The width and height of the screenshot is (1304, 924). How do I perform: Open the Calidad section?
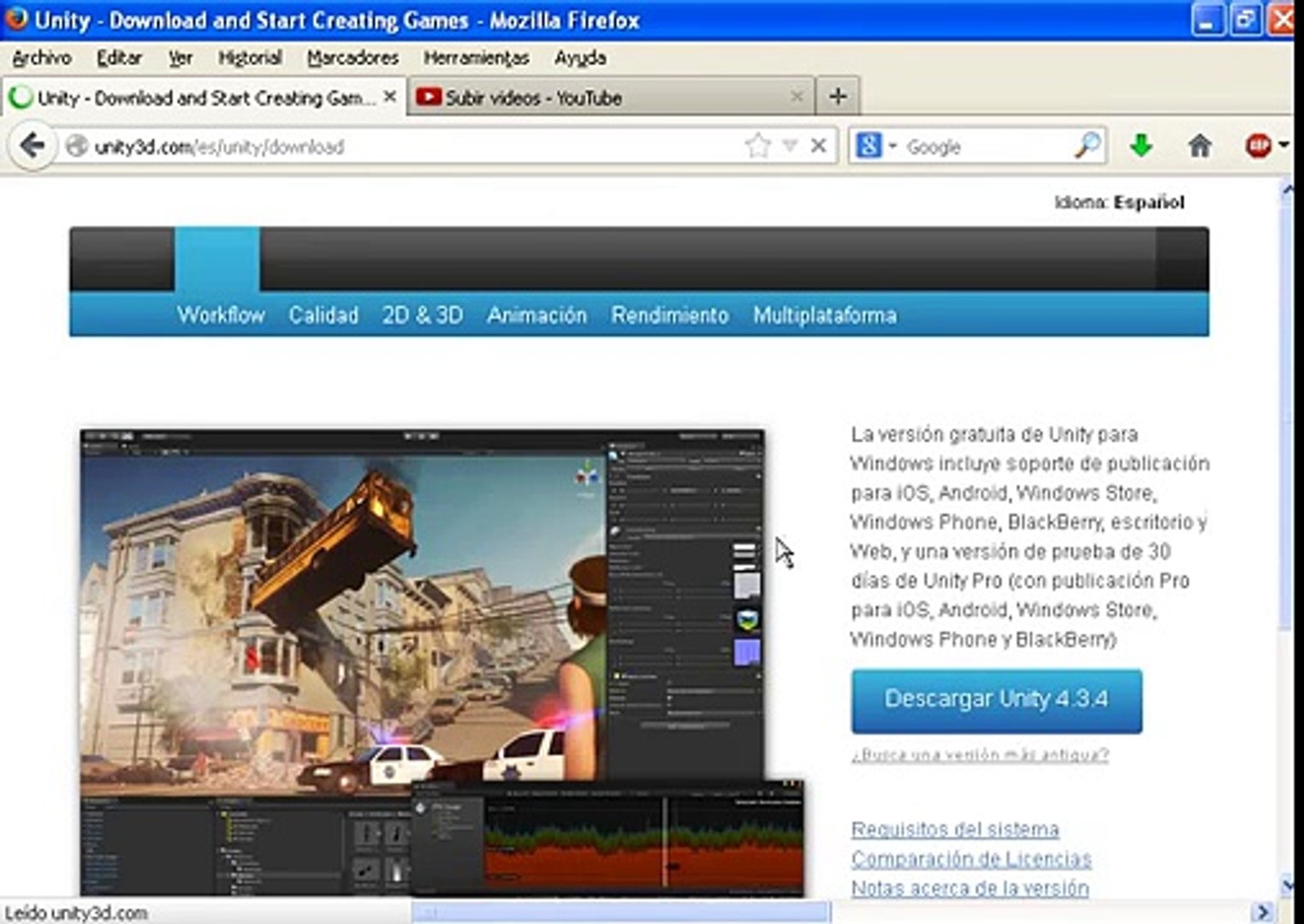323,315
